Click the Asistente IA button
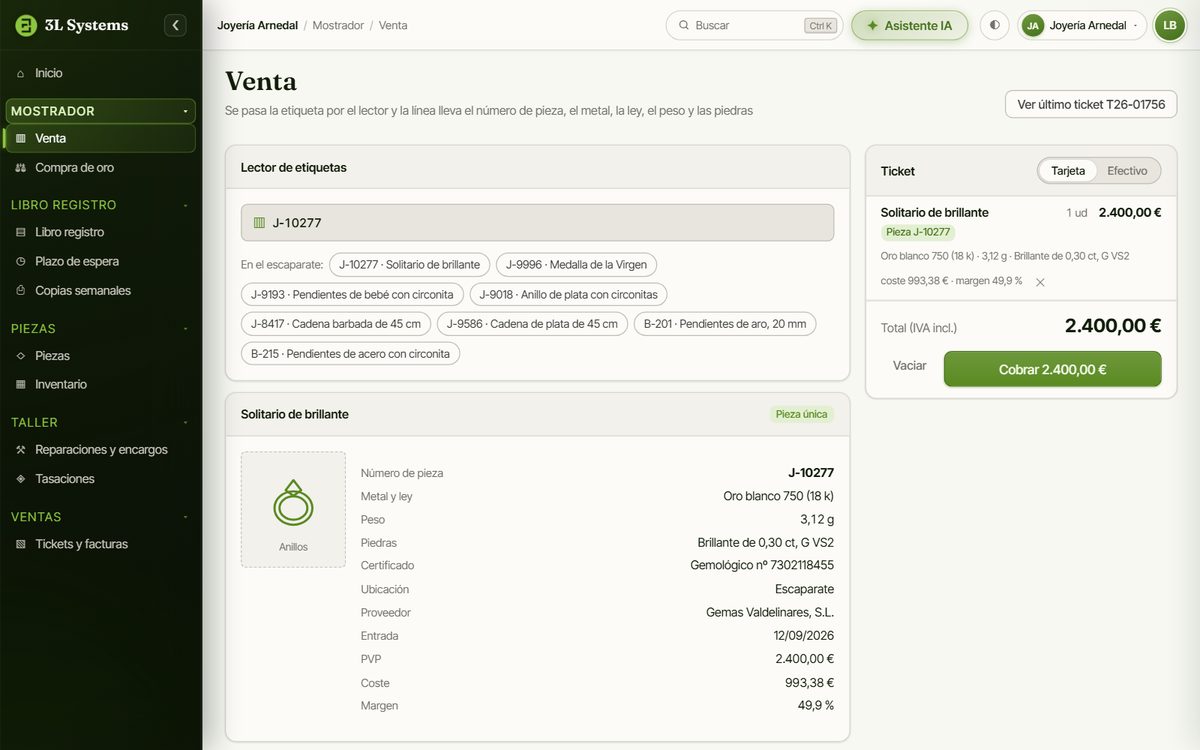This screenshot has width=1200, height=750. click(910, 25)
